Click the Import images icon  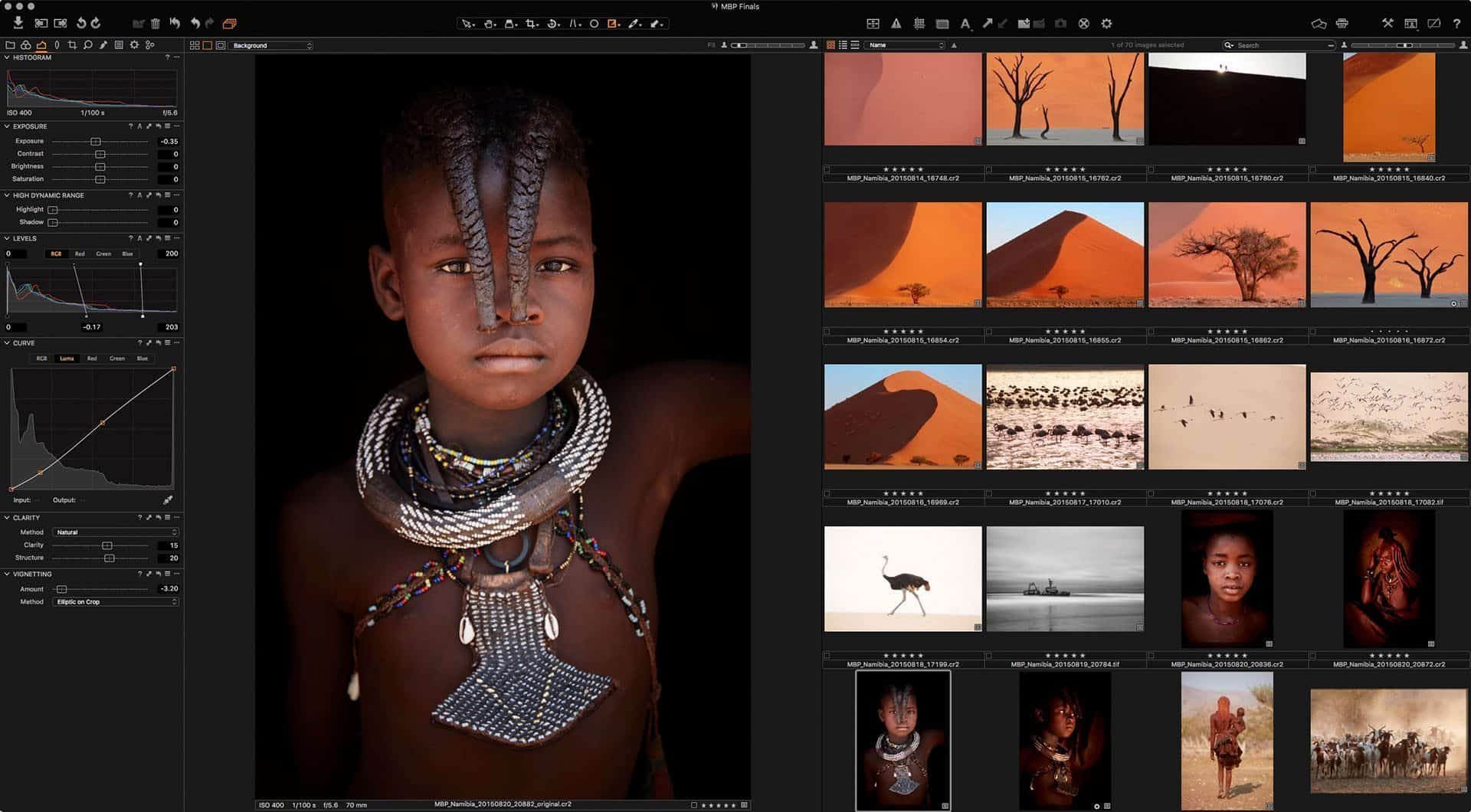(18, 24)
